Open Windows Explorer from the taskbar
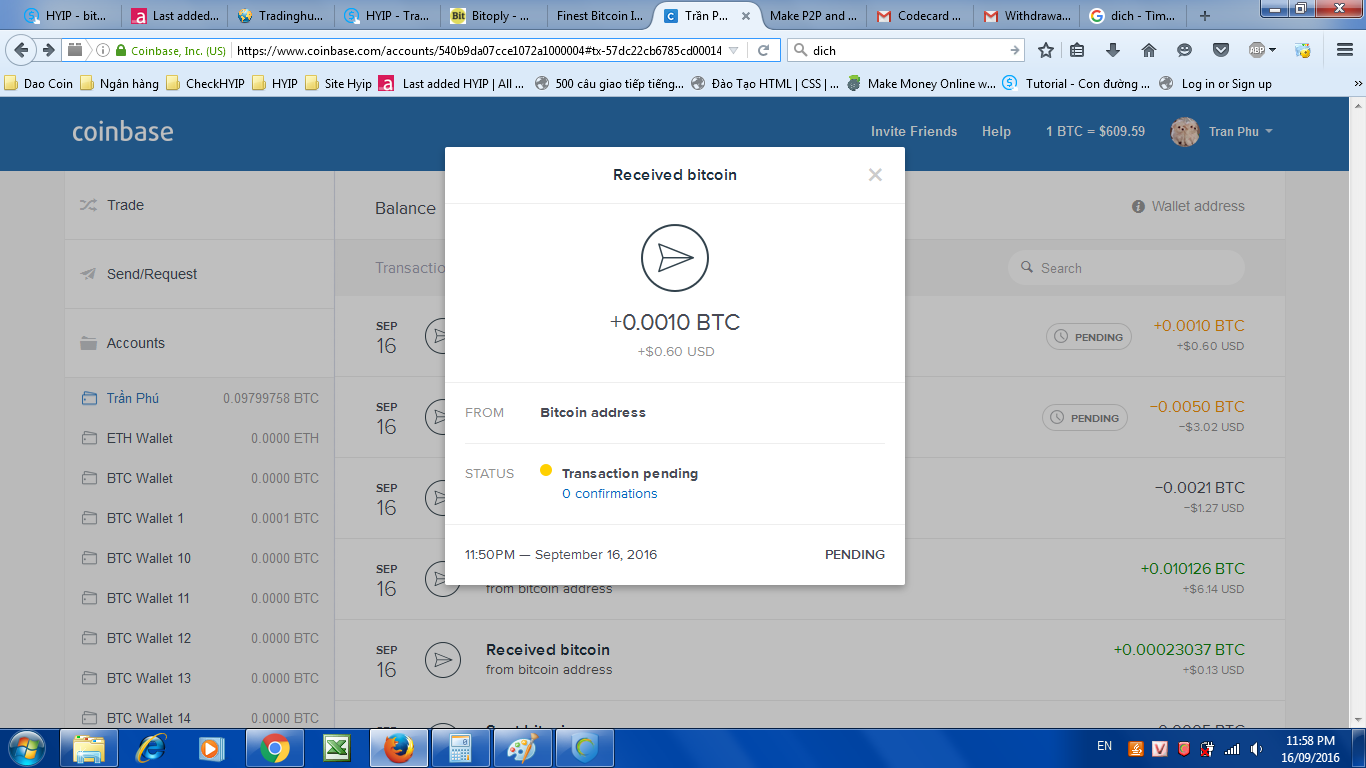 pyautogui.click(x=89, y=748)
